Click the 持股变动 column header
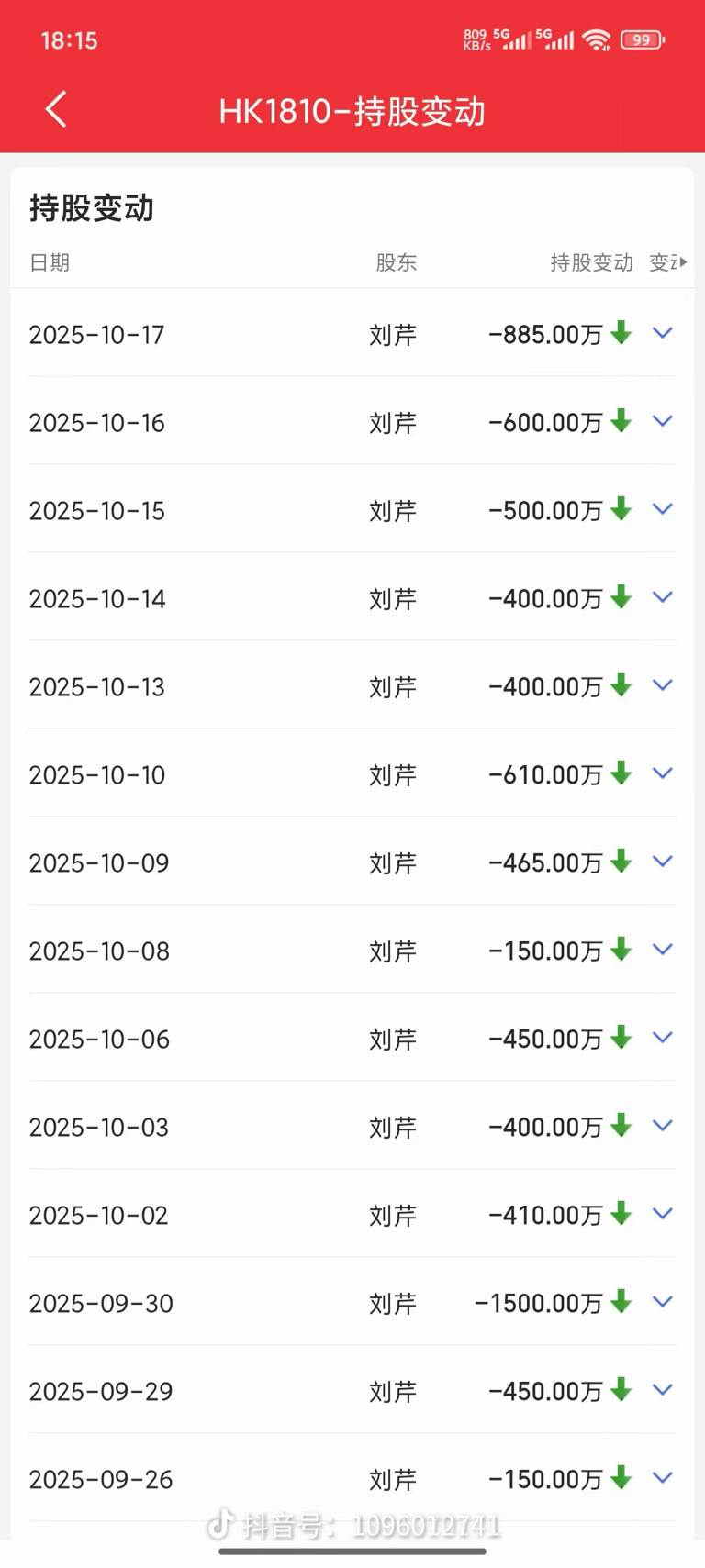The height and width of the screenshot is (1568, 705). (591, 262)
